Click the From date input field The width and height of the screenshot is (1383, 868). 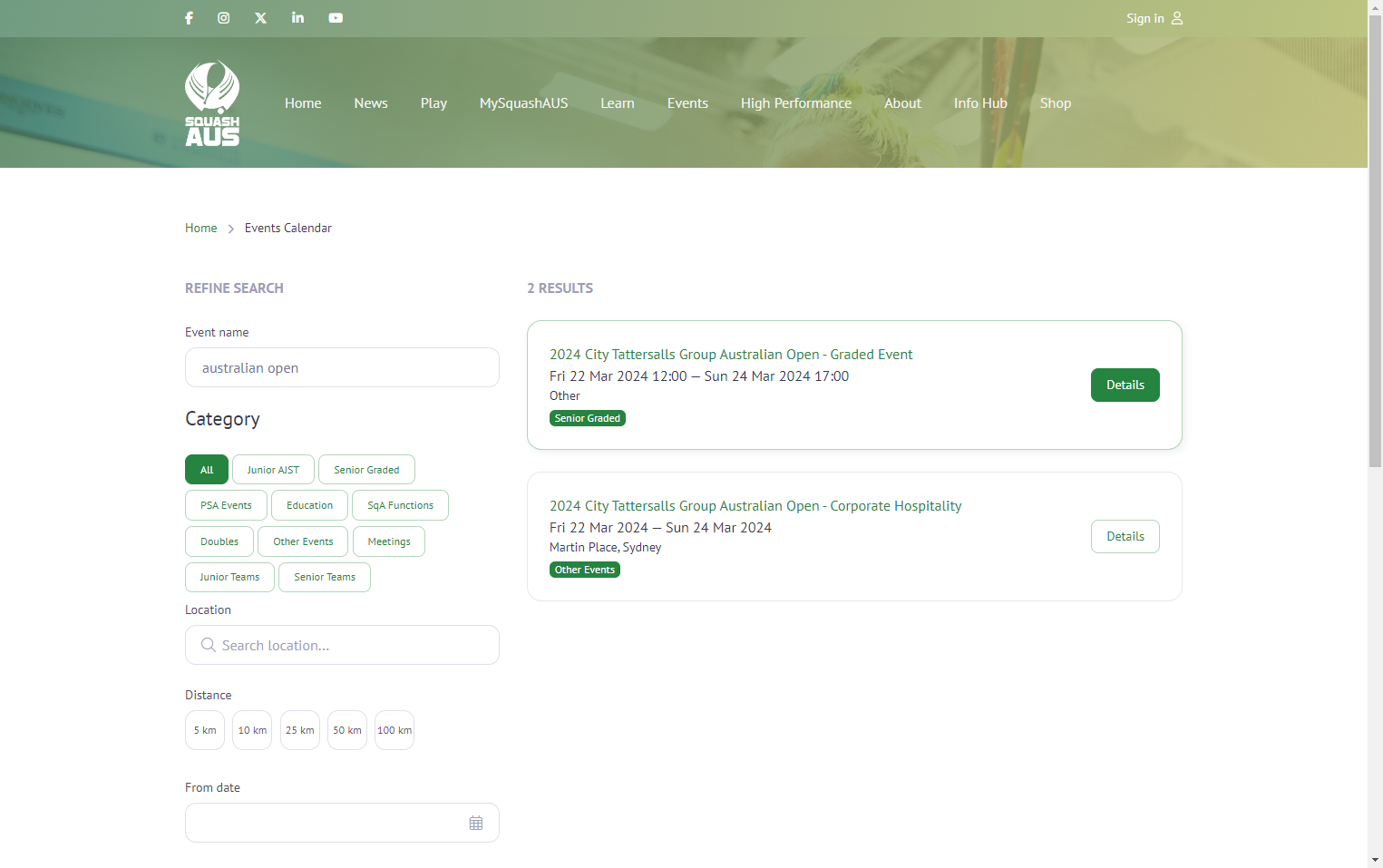(x=342, y=823)
